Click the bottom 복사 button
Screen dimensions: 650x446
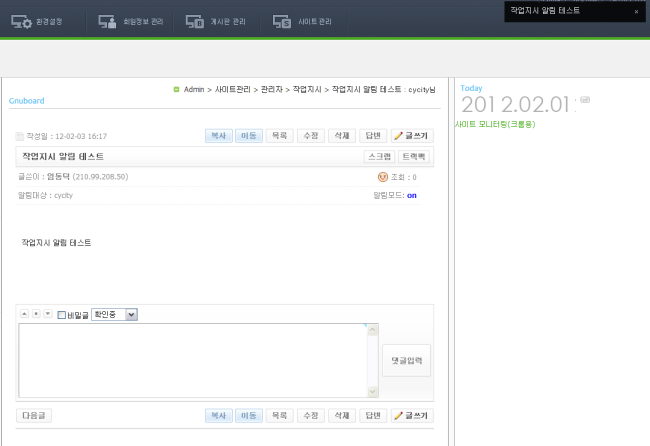[x=219, y=415]
